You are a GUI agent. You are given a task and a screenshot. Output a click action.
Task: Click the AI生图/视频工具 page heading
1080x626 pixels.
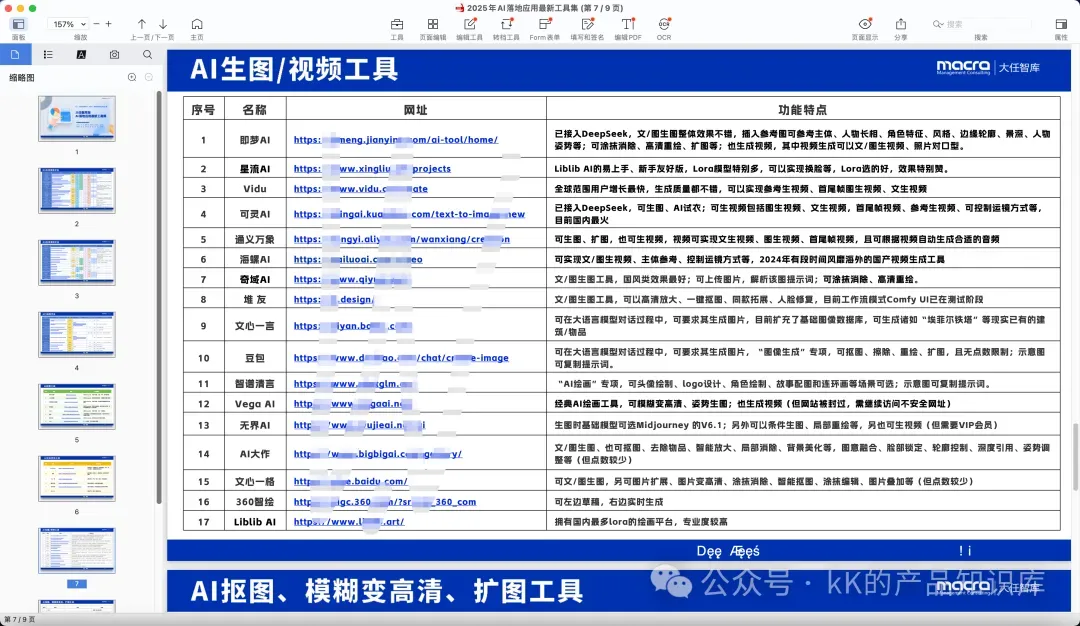(294, 70)
